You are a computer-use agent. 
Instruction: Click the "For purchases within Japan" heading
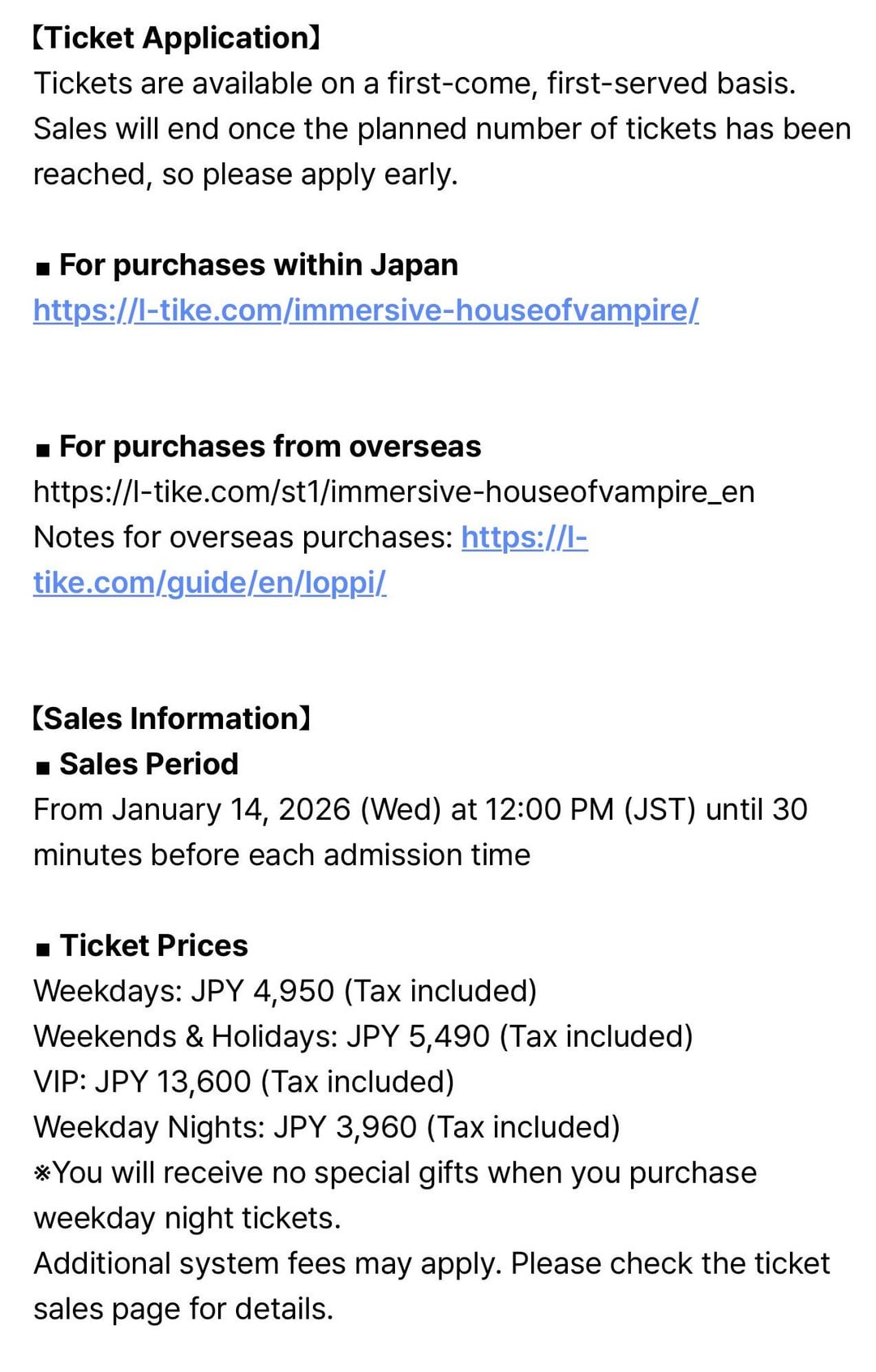click(x=258, y=265)
